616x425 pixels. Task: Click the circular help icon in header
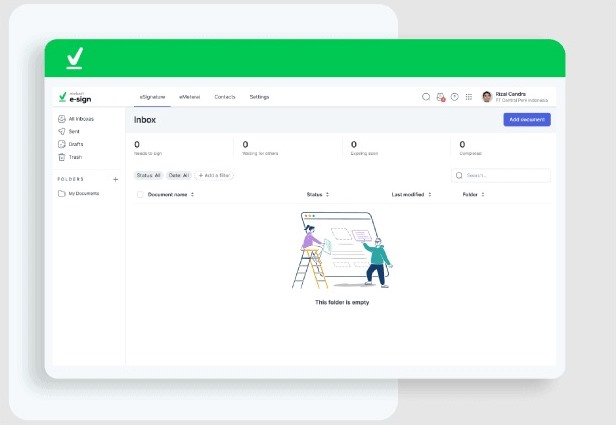point(455,97)
